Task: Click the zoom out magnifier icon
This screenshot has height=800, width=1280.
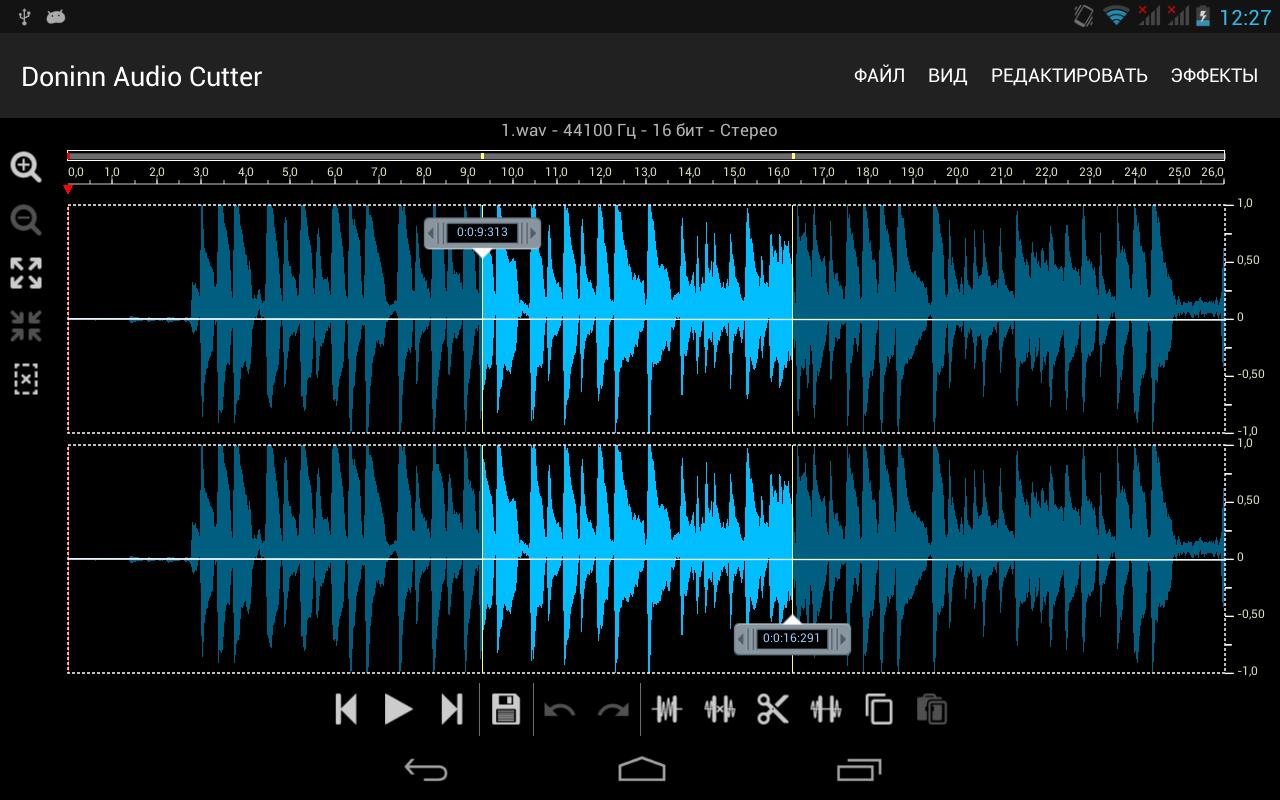Action: pyautogui.click(x=26, y=220)
